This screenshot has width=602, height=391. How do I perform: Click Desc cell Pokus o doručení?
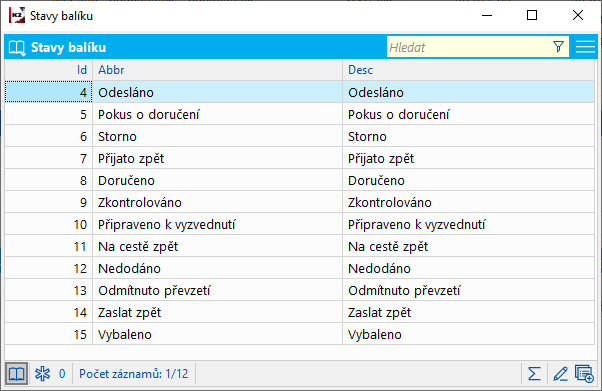(468, 114)
